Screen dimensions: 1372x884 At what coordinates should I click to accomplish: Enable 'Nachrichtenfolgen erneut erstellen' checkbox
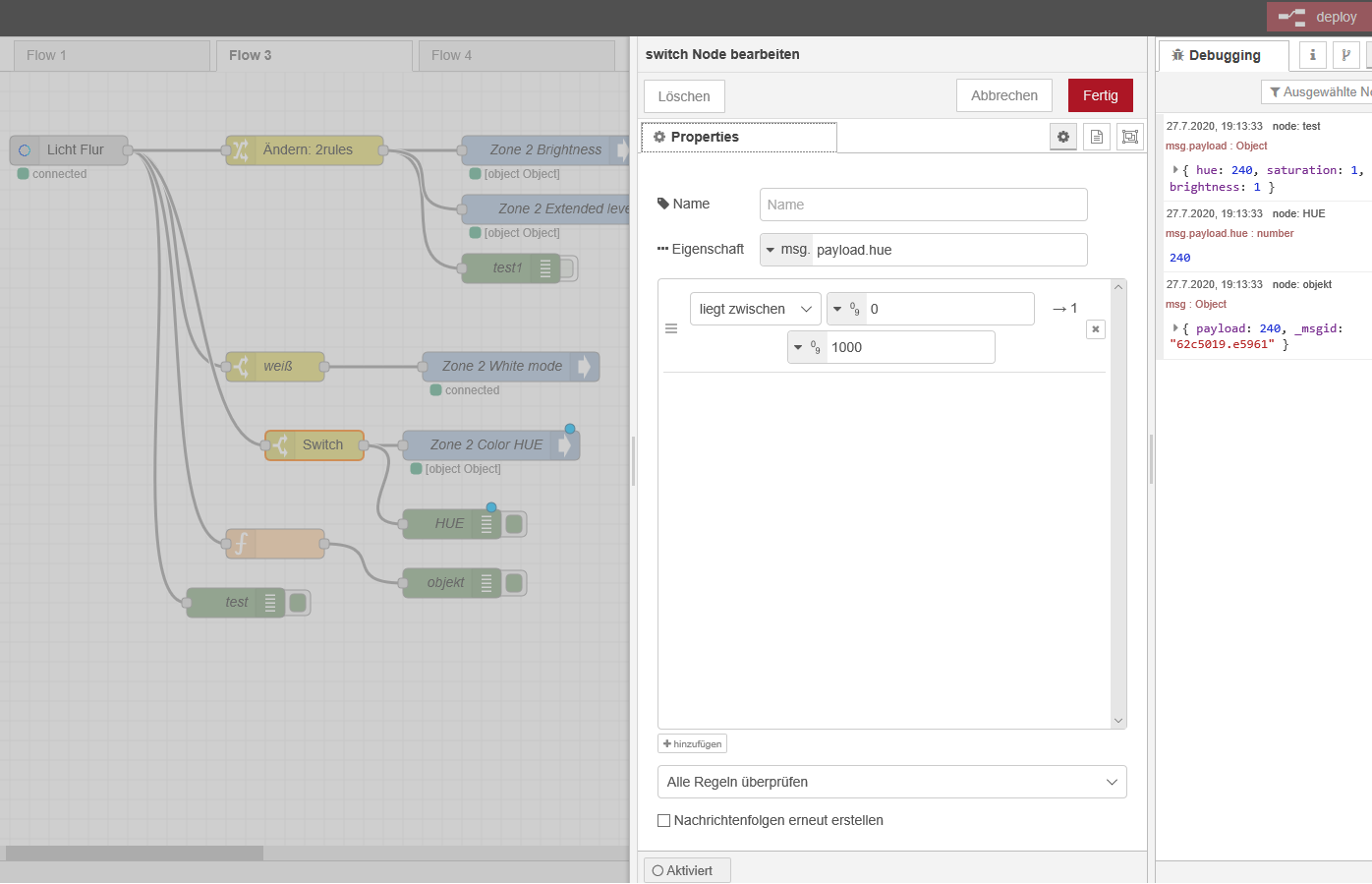tap(663, 820)
